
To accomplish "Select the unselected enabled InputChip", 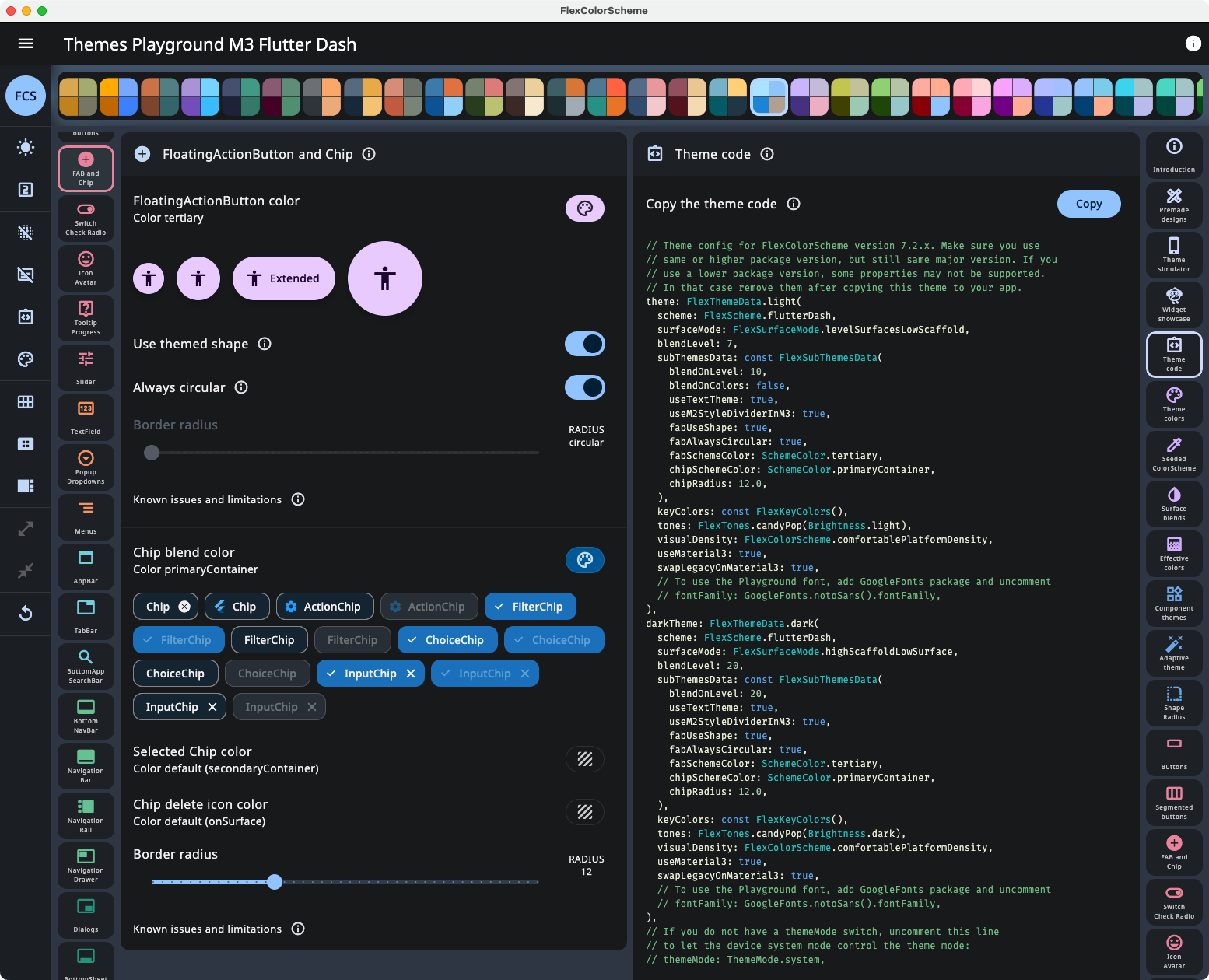I will [180, 707].
